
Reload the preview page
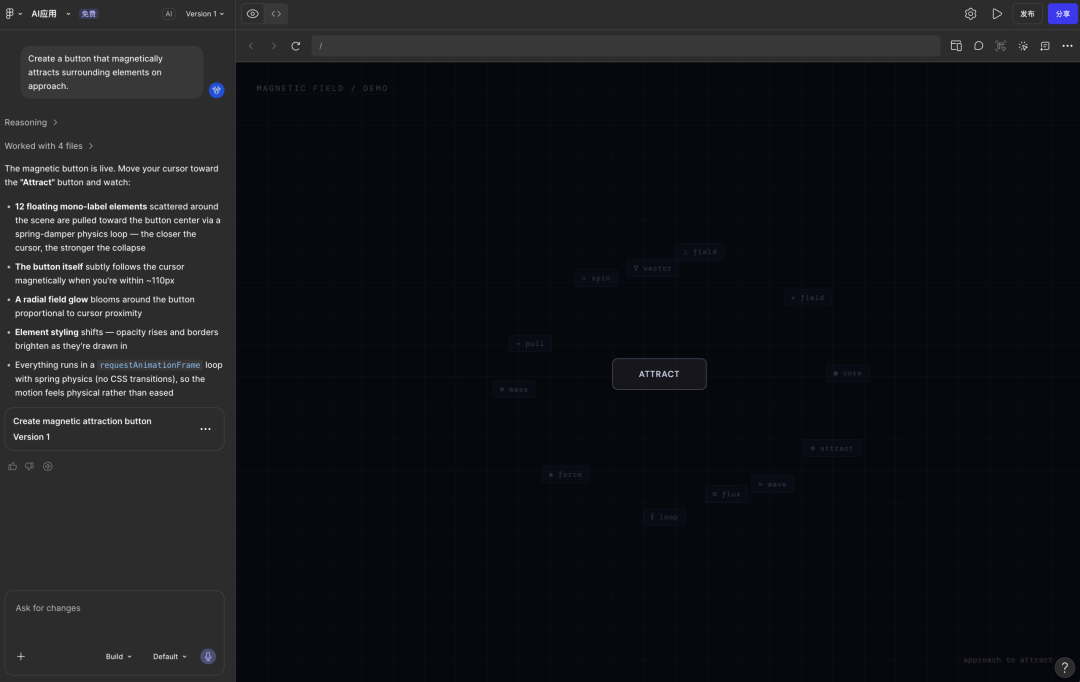click(x=295, y=46)
